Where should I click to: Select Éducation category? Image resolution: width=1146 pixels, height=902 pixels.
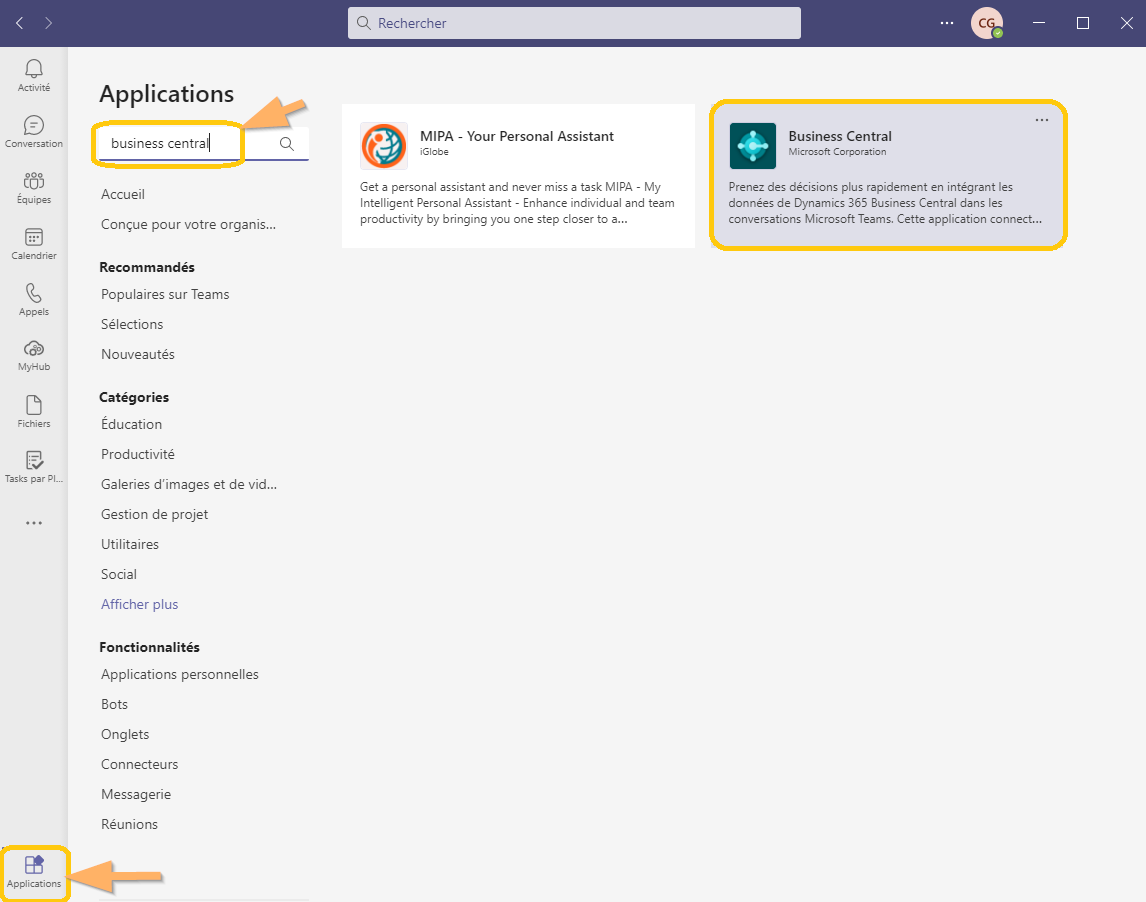click(132, 425)
